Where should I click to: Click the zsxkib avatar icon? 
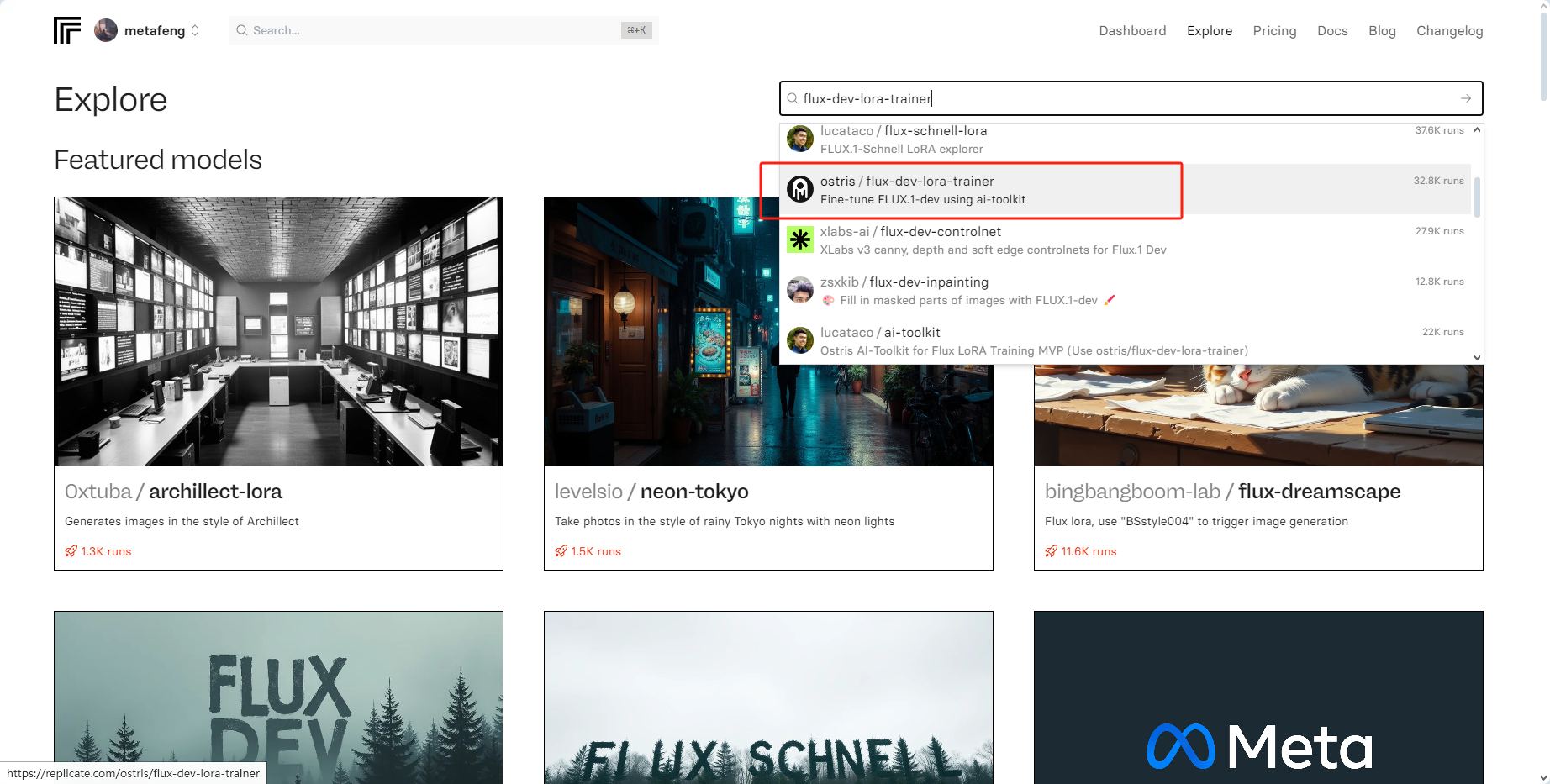pyautogui.click(x=800, y=290)
